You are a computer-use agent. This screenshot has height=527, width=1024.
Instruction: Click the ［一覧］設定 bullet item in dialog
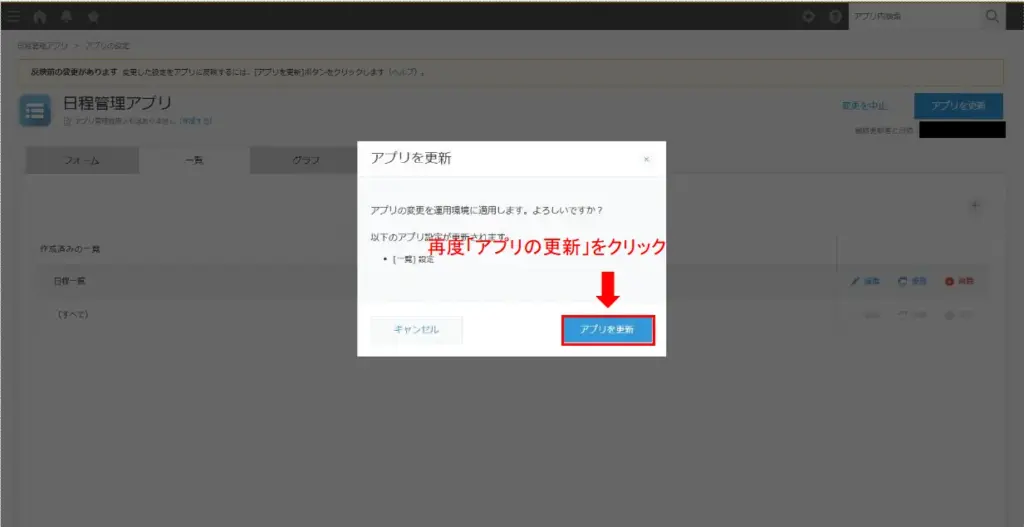point(413,260)
